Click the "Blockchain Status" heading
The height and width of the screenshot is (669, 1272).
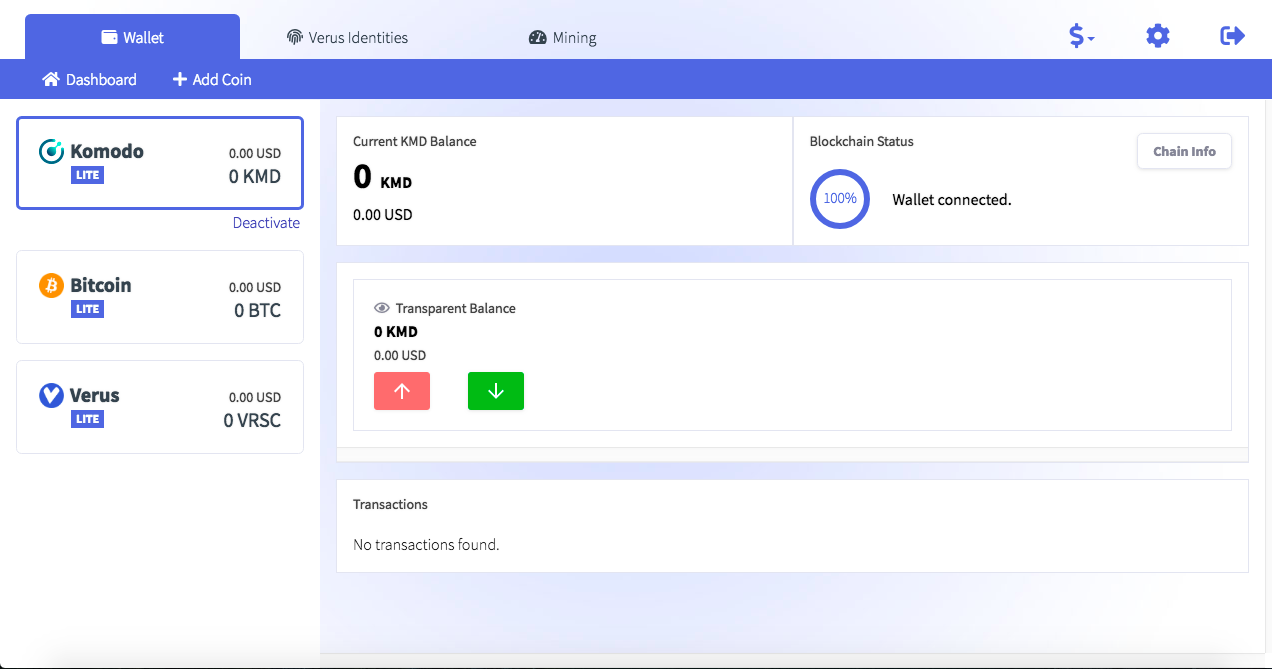click(x=862, y=141)
